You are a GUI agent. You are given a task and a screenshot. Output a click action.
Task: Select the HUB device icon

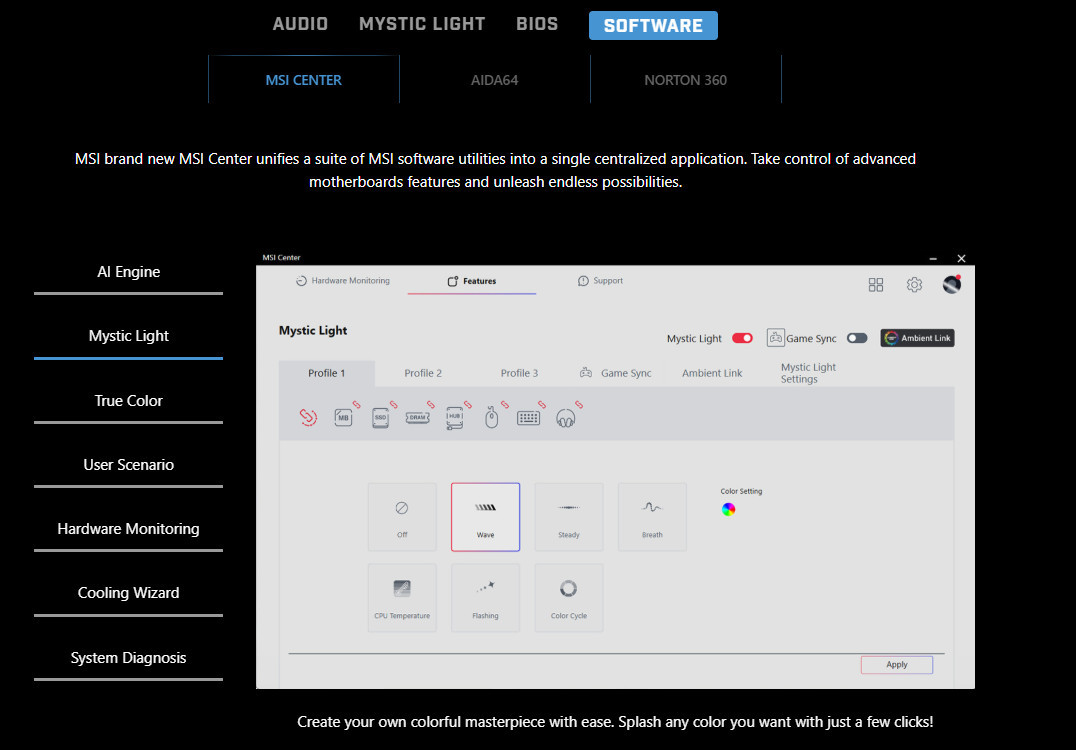[454, 417]
